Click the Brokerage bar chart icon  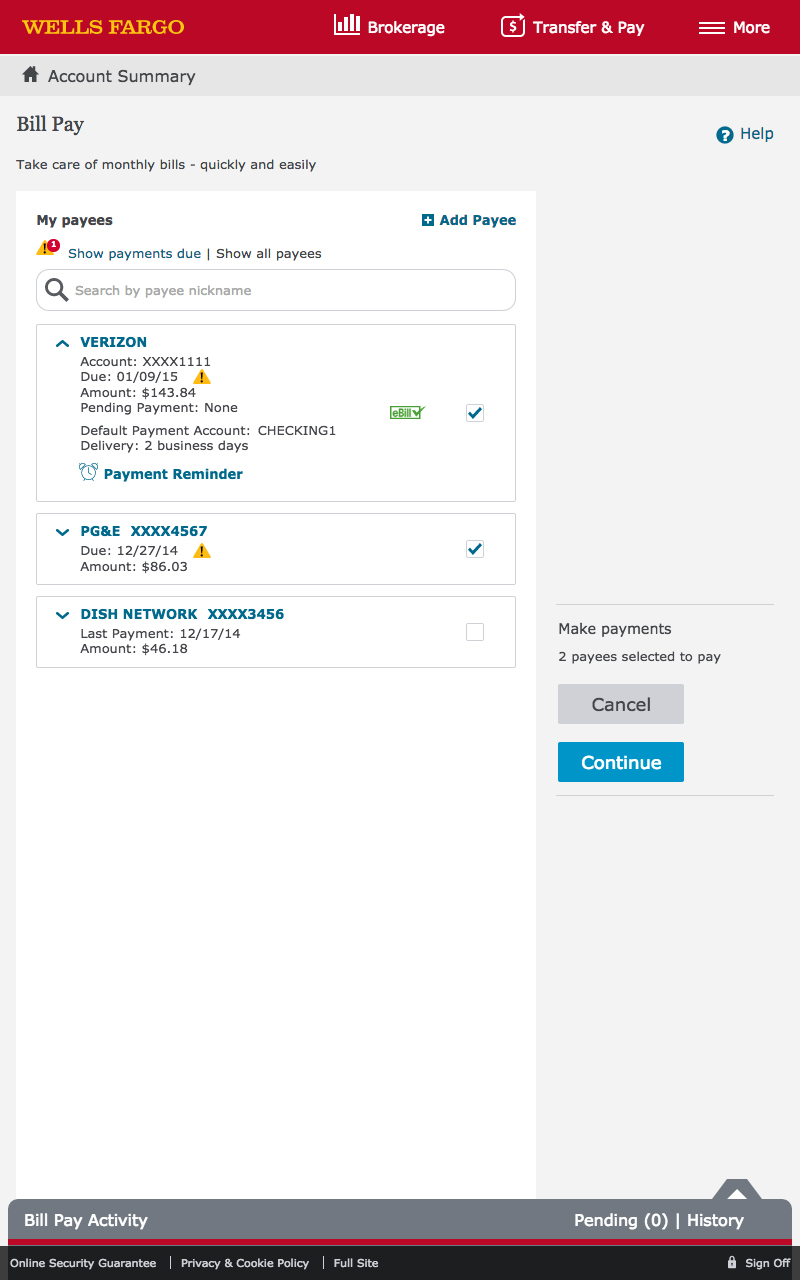pyautogui.click(x=347, y=25)
